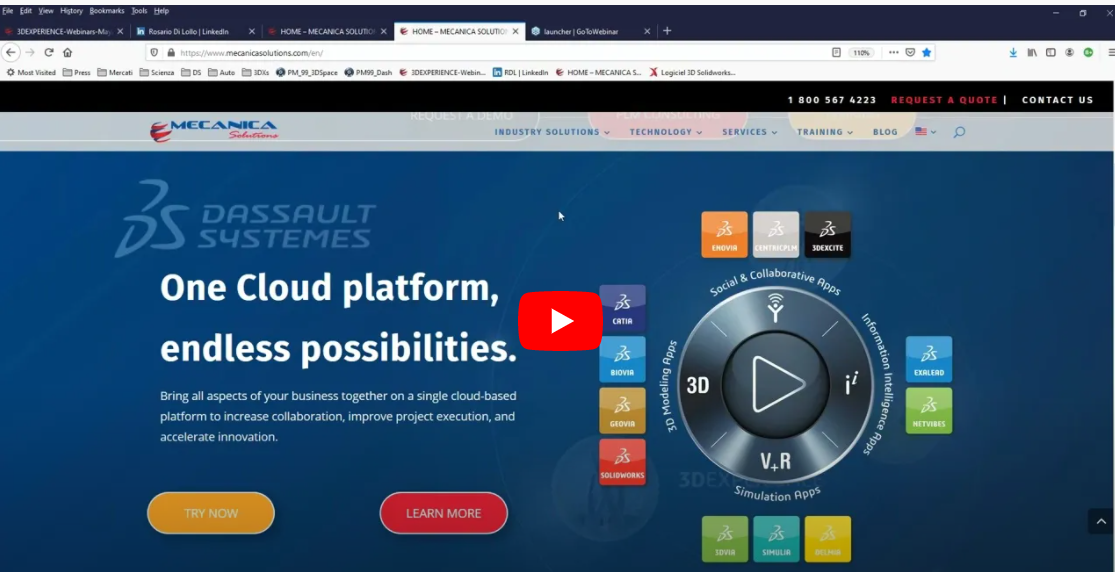Open the reader view icon
This screenshot has width=1115, height=572.
(836, 53)
